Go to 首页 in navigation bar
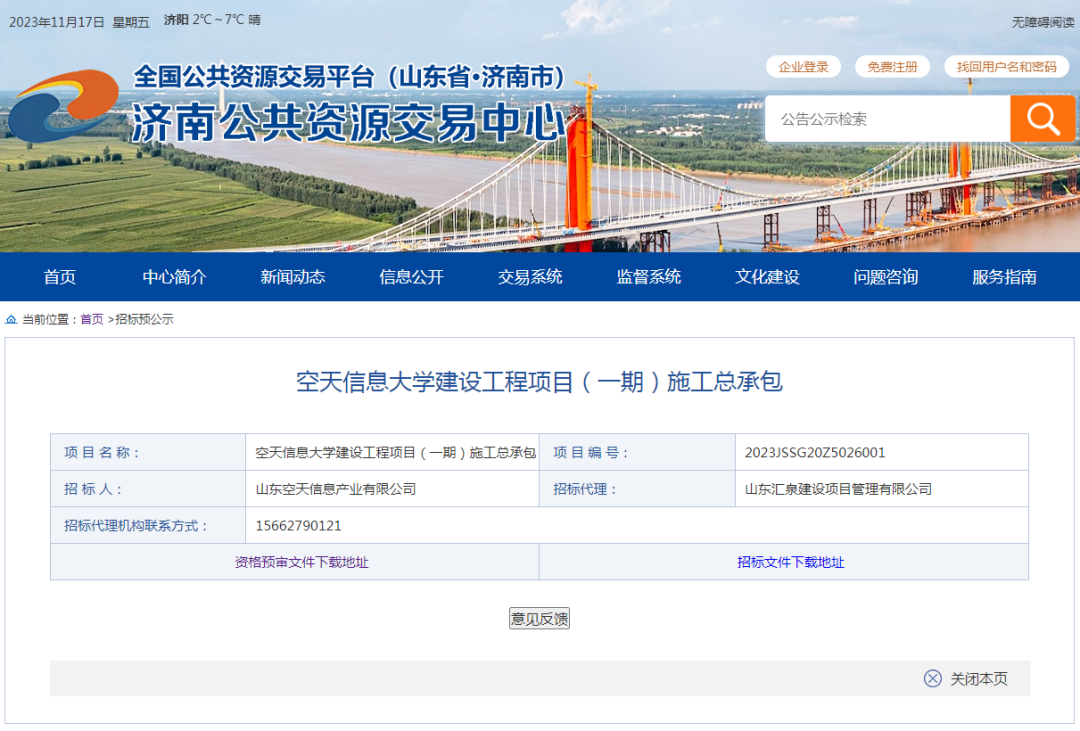Screen dimensions: 1080x731 tap(59, 277)
